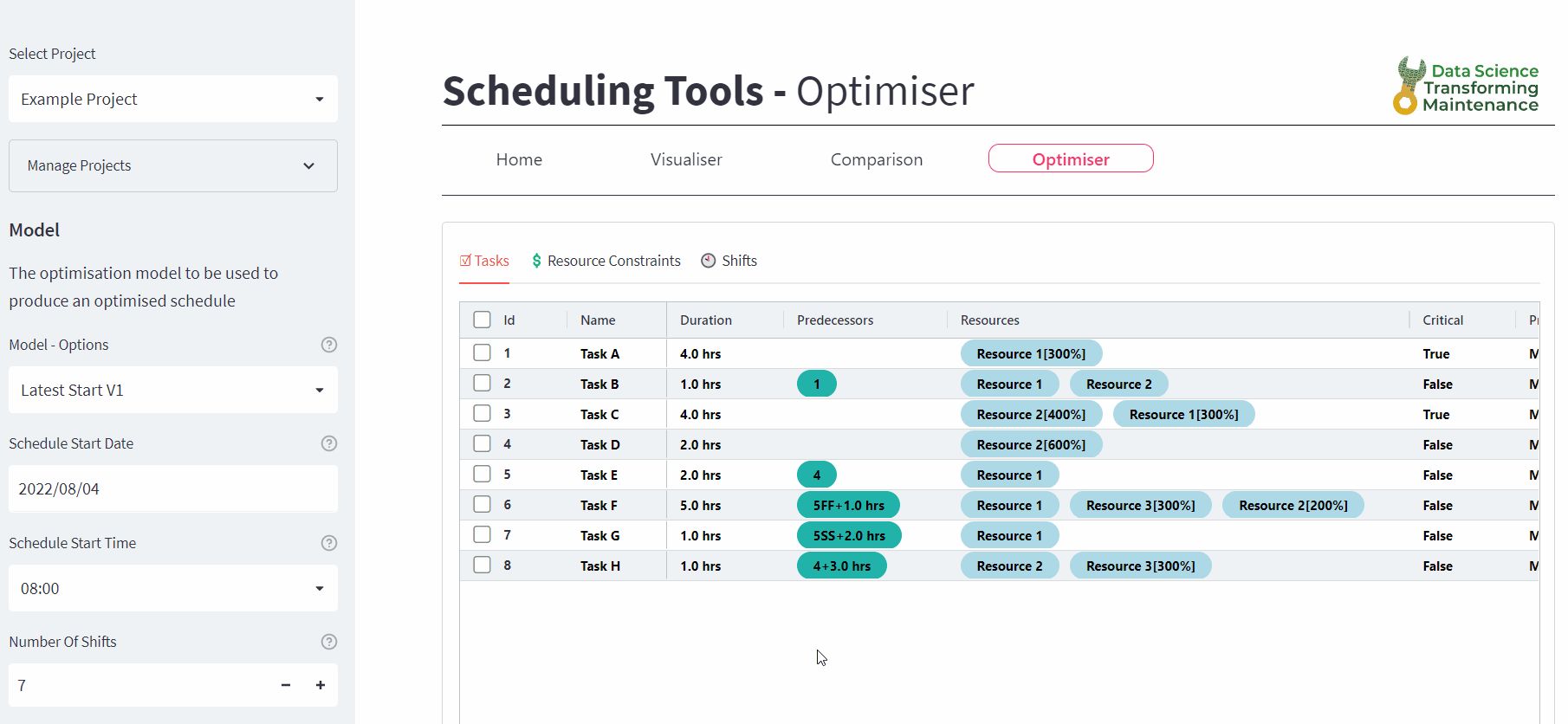
Task: Check the Task H row checkbox
Action: 483,566
